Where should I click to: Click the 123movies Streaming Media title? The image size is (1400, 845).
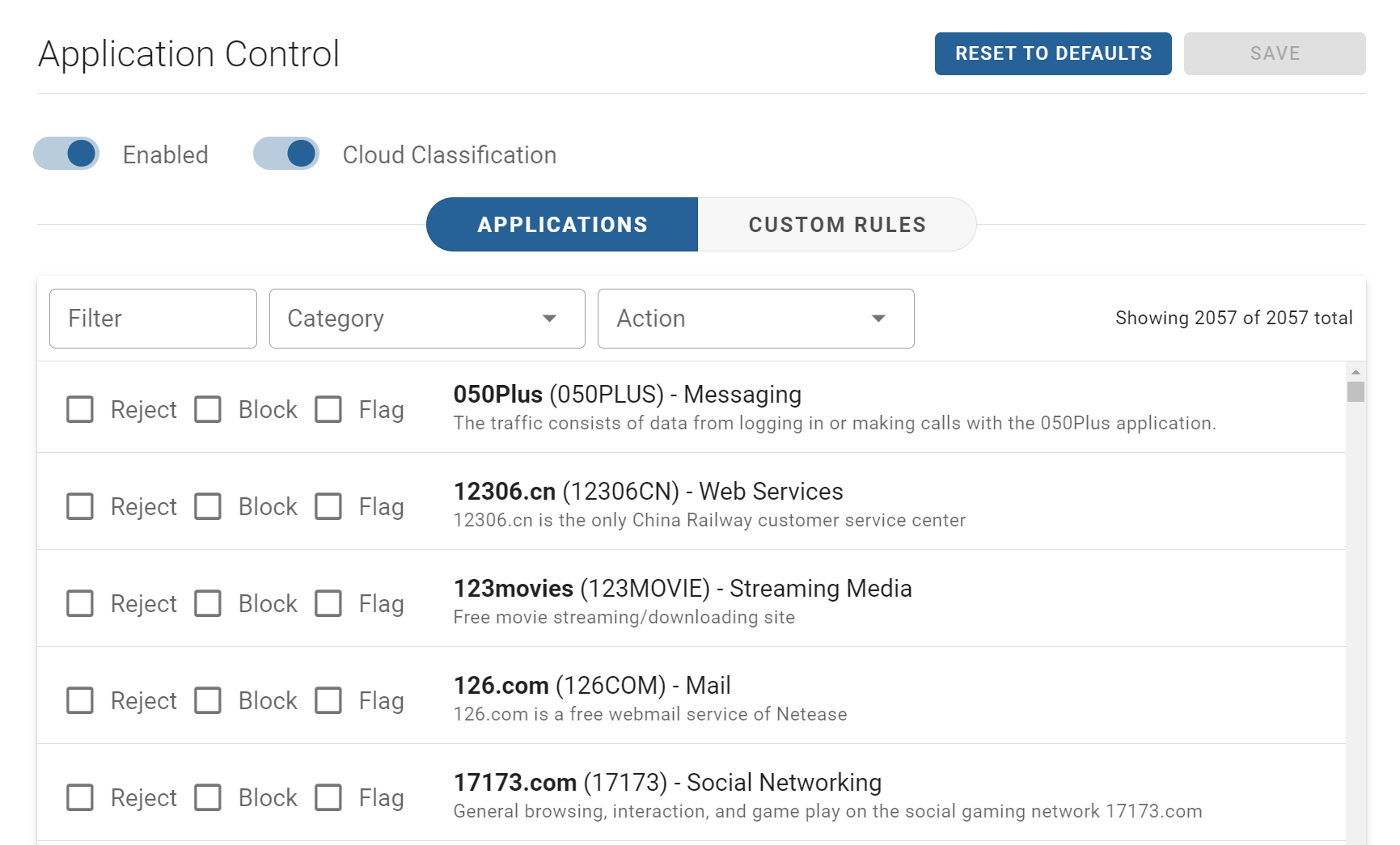tap(683, 589)
